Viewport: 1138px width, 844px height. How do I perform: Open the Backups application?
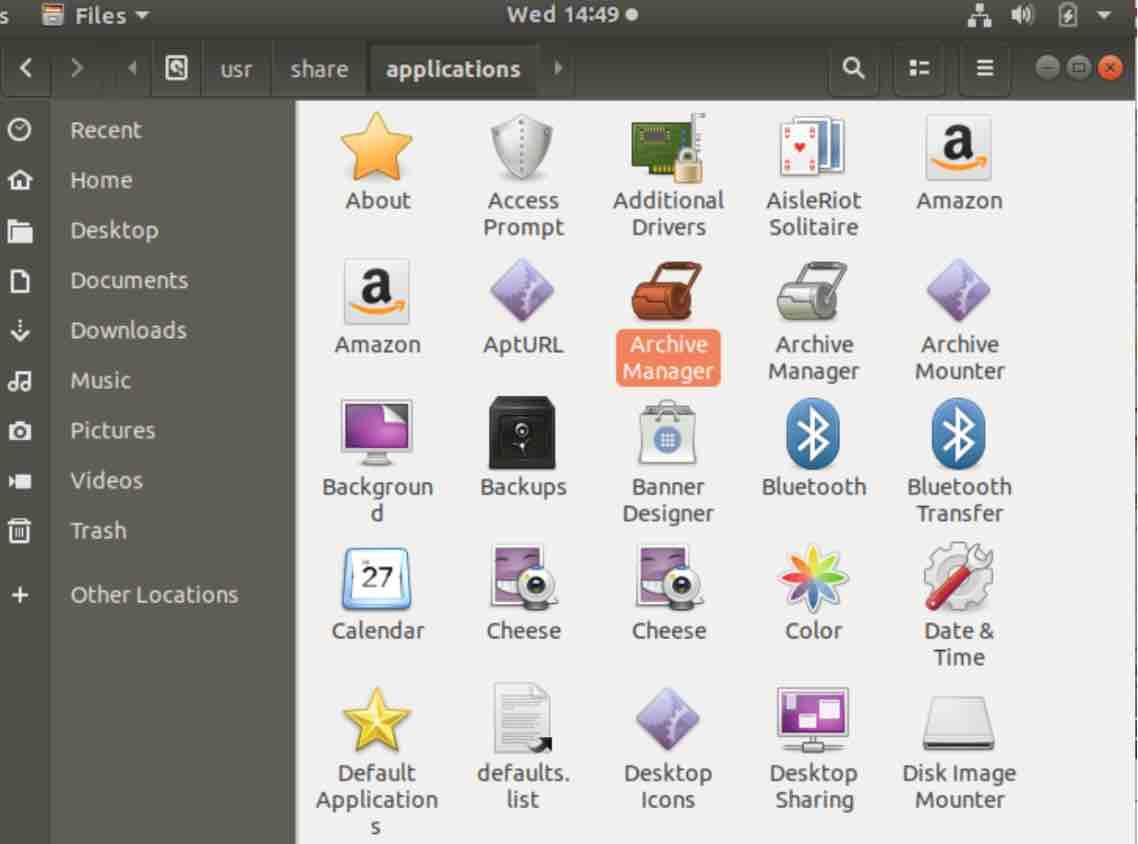pyautogui.click(x=523, y=435)
